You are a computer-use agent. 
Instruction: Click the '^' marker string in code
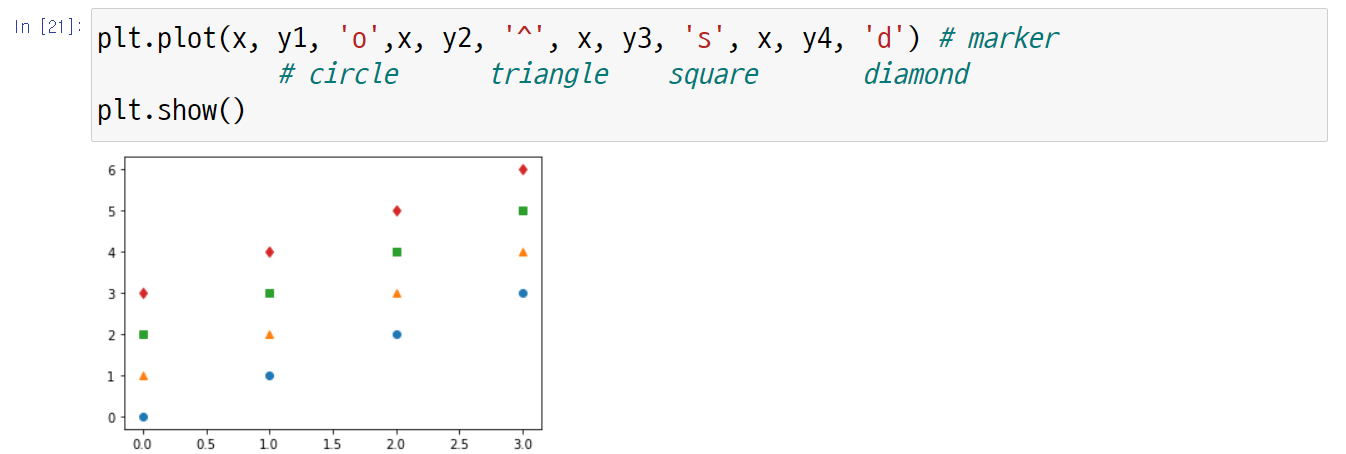click(x=526, y=38)
